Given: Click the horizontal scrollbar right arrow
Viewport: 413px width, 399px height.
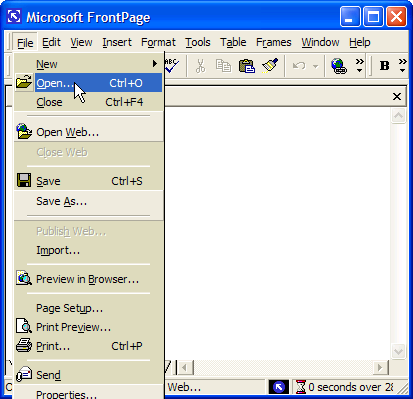Looking at the screenshot, I should tap(380, 368).
